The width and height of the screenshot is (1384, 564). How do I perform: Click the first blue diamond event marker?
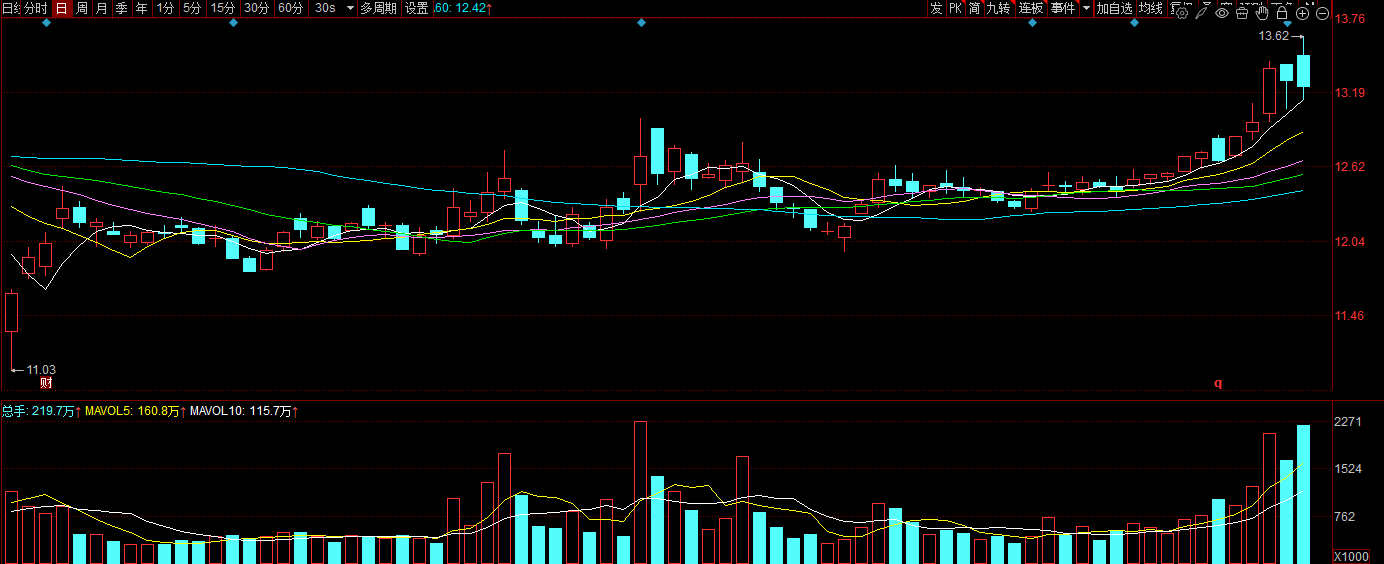[46, 23]
